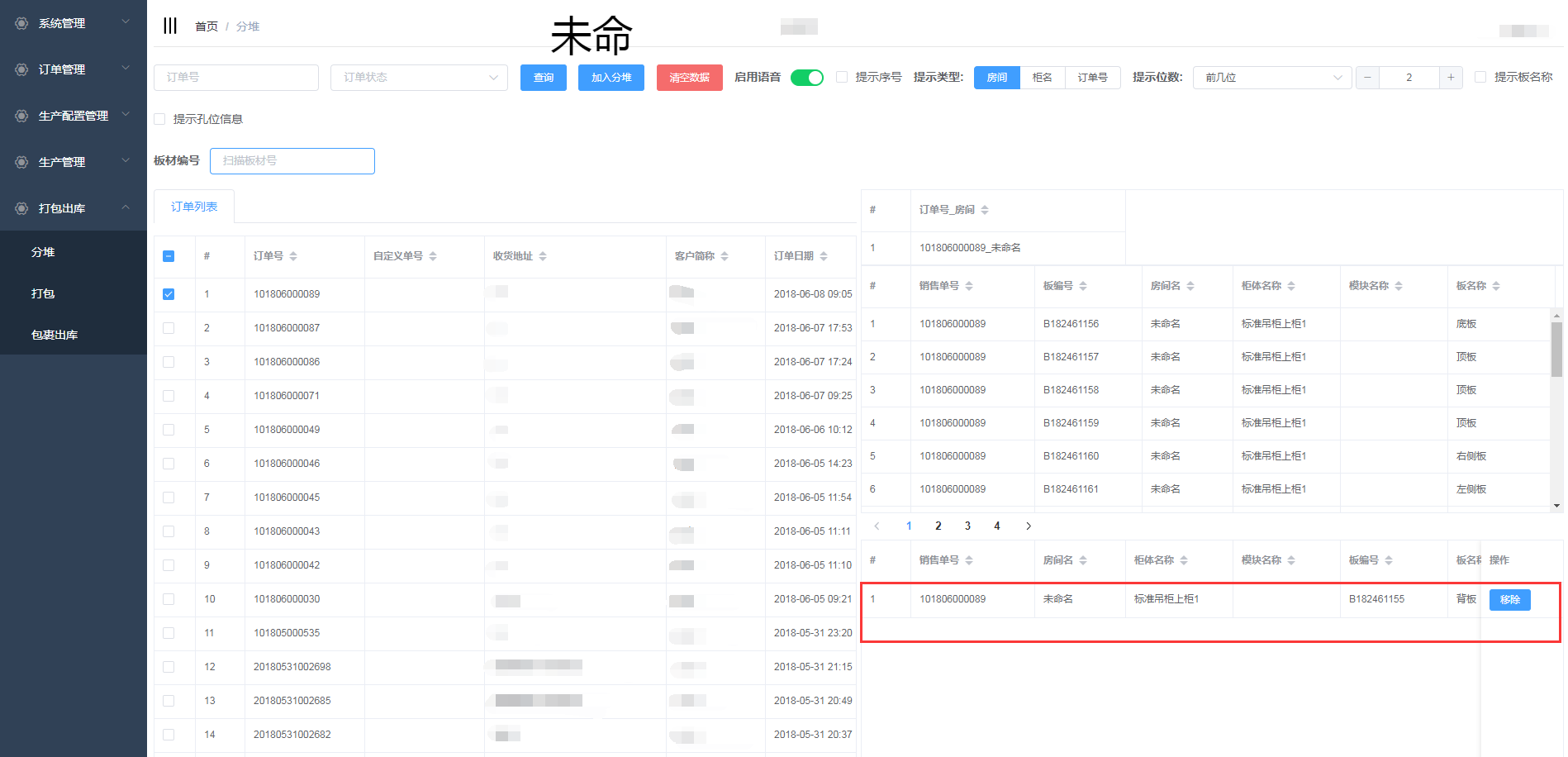The image size is (1568, 757).
Task: Click the sidebar collapse hamburger icon
Action: 170,26
